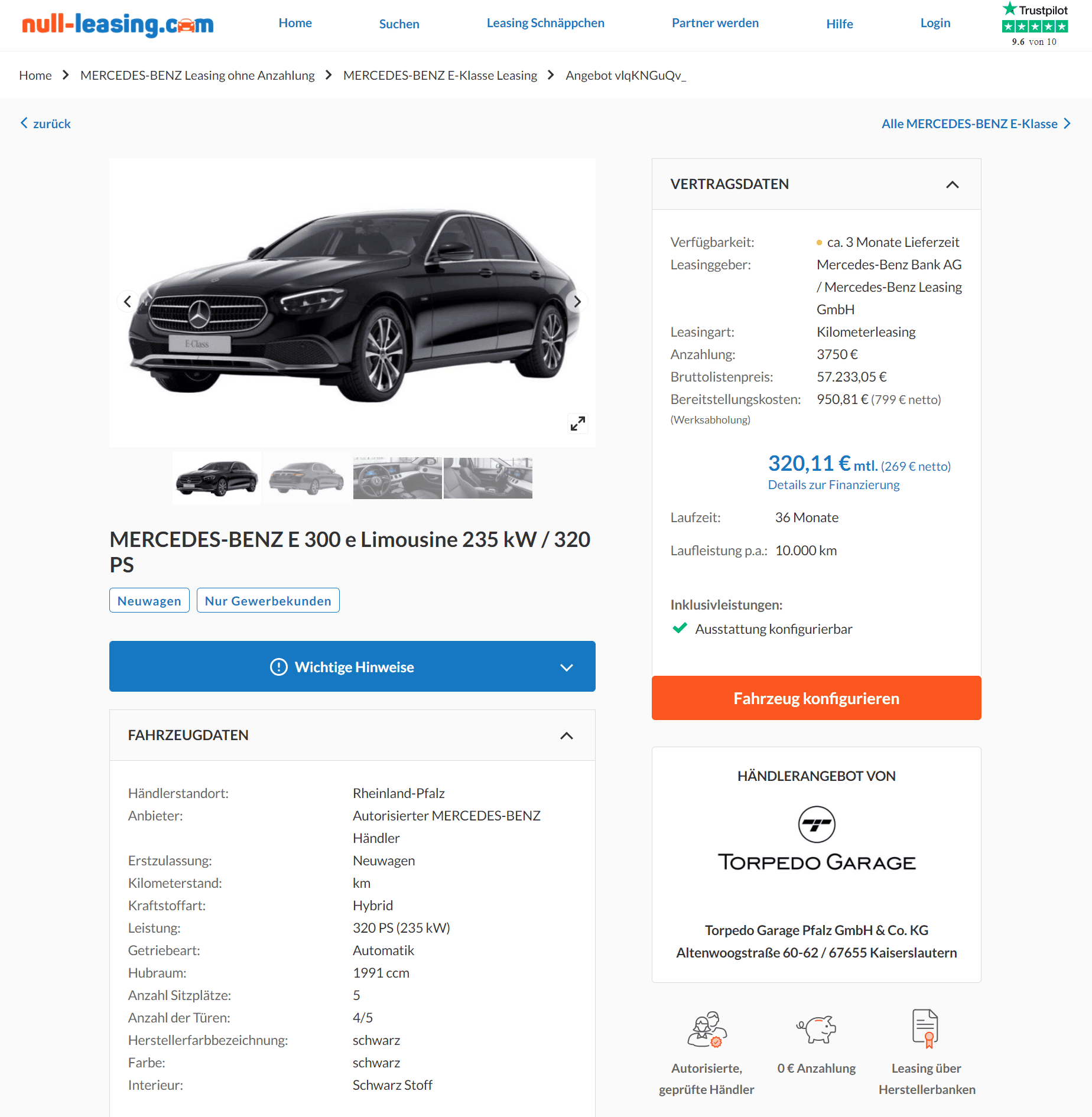Click the Torpedo Garage dealer logo
Screen dimensions: 1092x1117
(816, 839)
